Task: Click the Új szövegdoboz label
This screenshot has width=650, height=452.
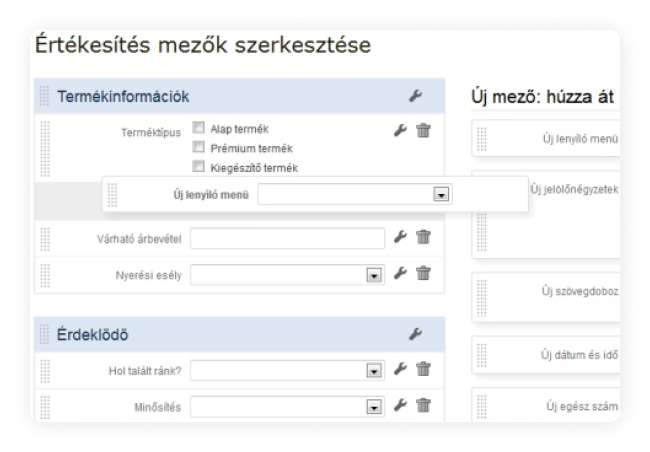Action: pyautogui.click(x=580, y=292)
